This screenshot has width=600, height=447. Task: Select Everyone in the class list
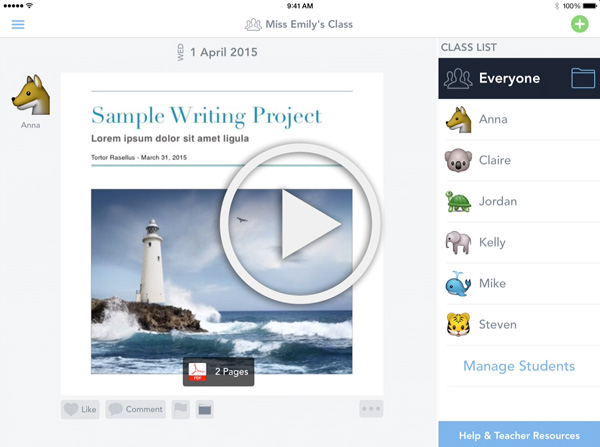pyautogui.click(x=519, y=78)
